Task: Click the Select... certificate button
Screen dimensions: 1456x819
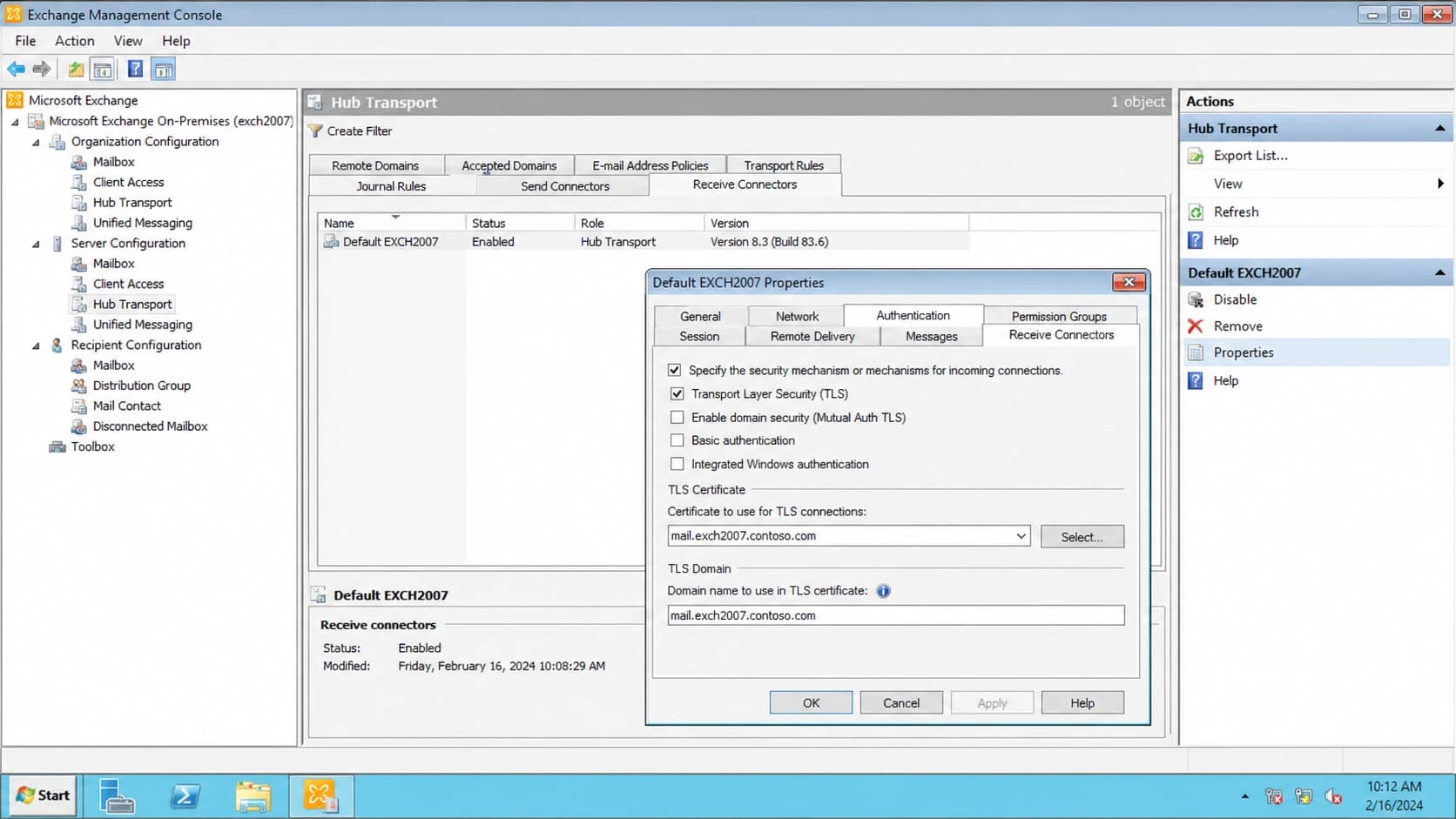Action: point(1082,537)
